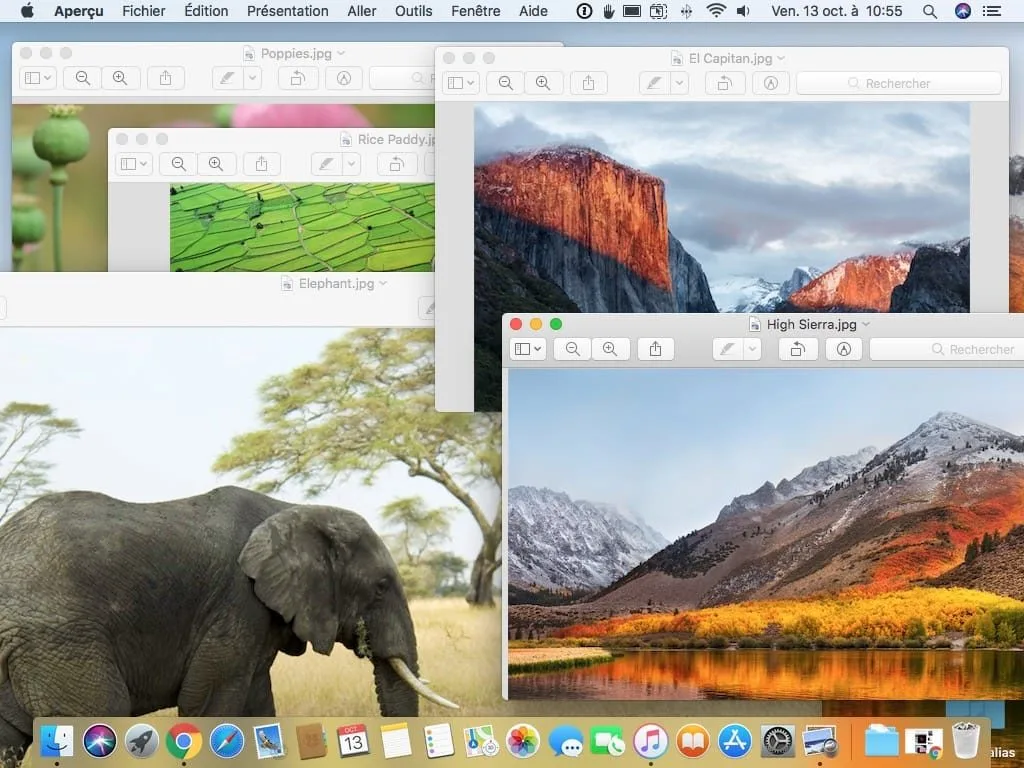Show Markup toolbar in High Sierra.jpg window

coord(844,349)
